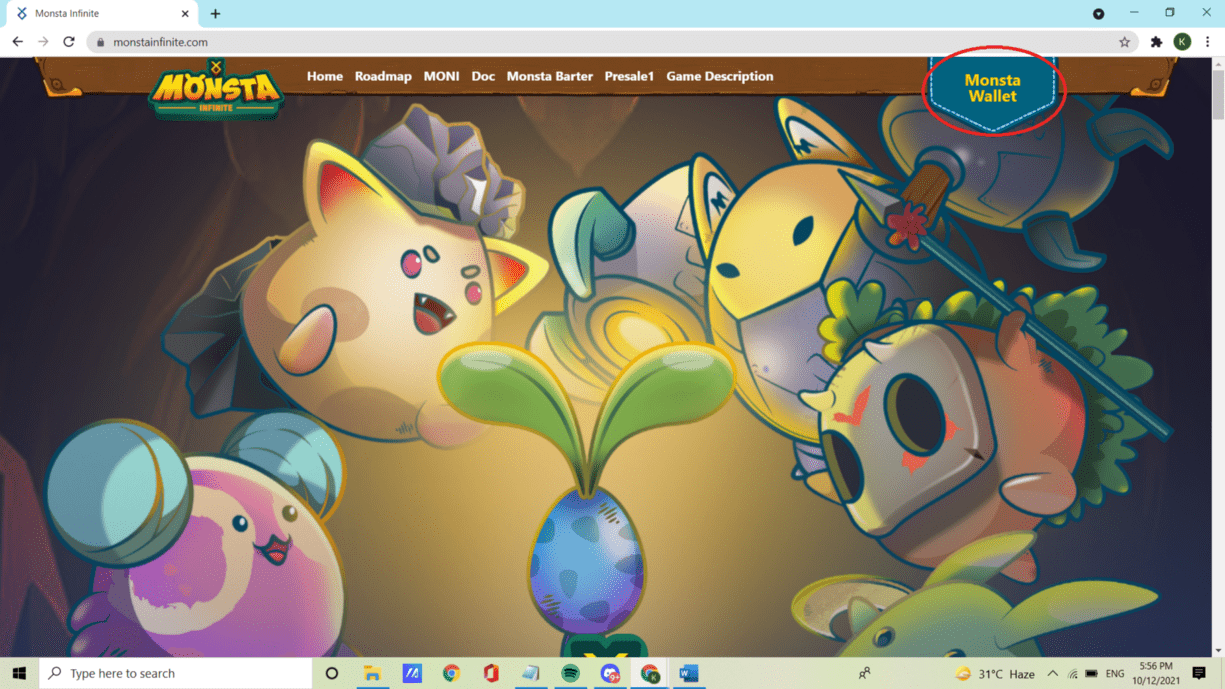Image resolution: width=1225 pixels, height=689 pixels.
Task: Open the Chrome profile avatar K
Action: coord(1182,42)
